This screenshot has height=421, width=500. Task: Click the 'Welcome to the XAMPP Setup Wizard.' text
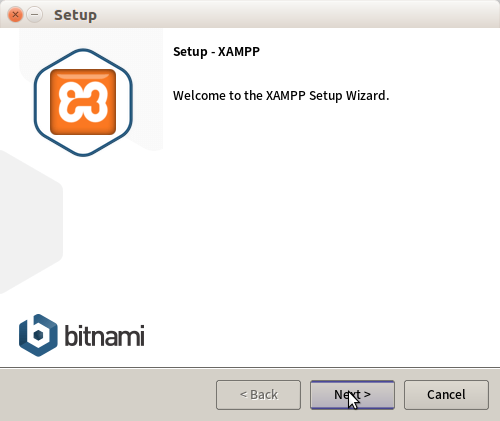(x=281, y=96)
